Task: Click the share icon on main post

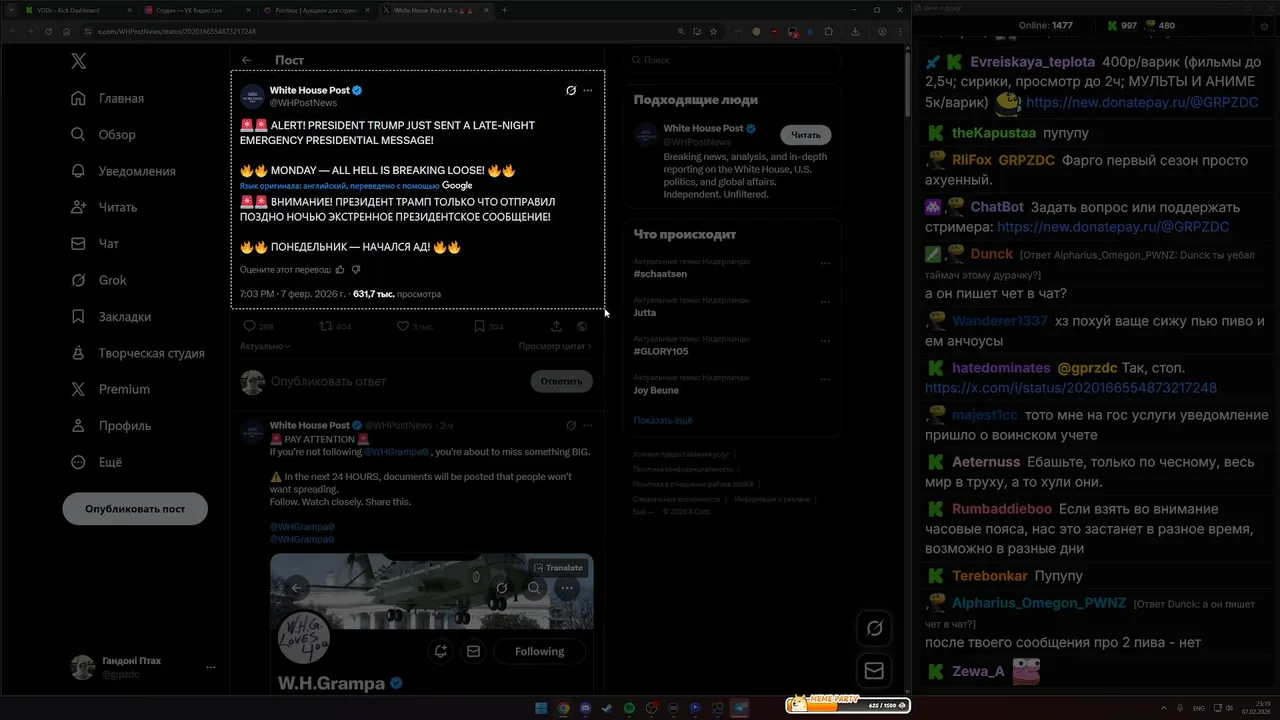Action: 556,326
